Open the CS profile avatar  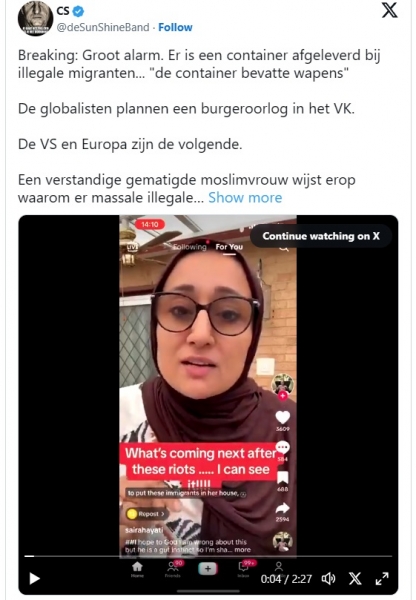(x=35, y=18)
